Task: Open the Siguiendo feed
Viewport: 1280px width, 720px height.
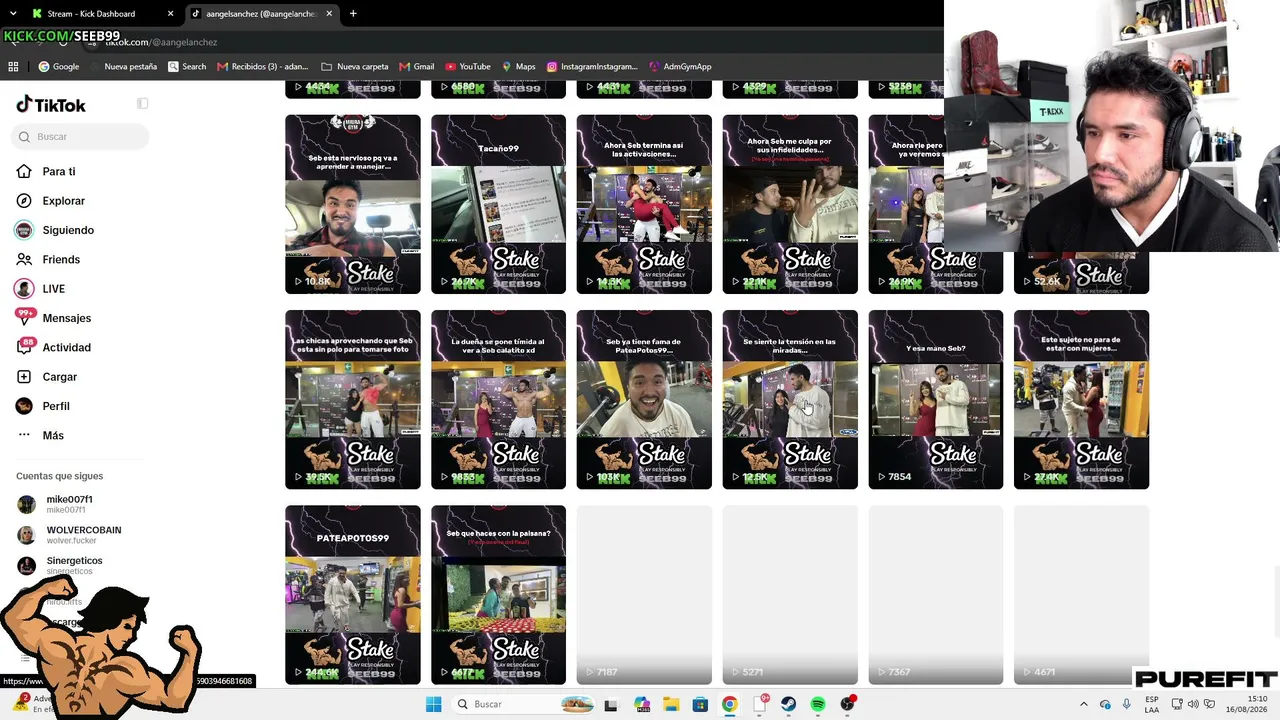Action: point(68,230)
